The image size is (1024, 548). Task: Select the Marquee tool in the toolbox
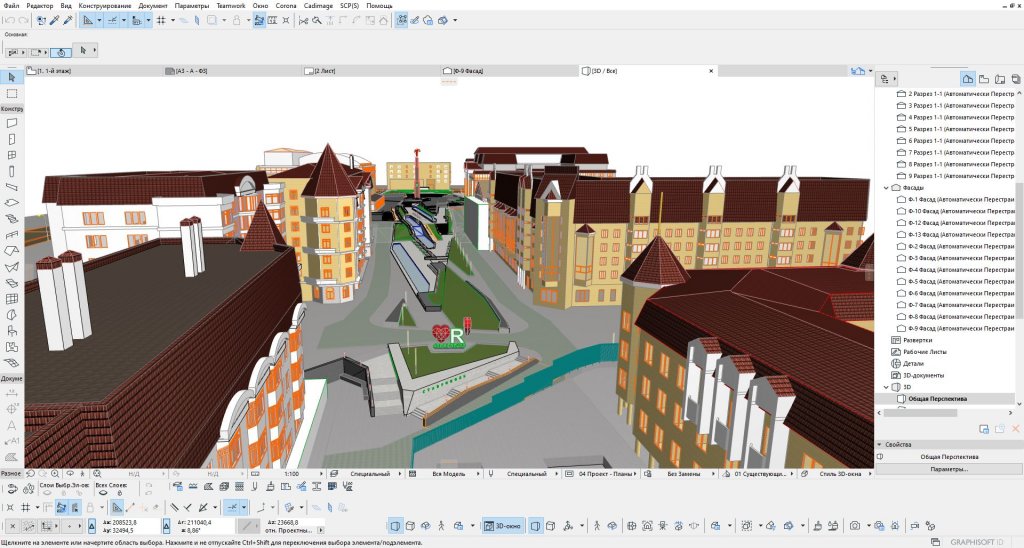point(11,93)
